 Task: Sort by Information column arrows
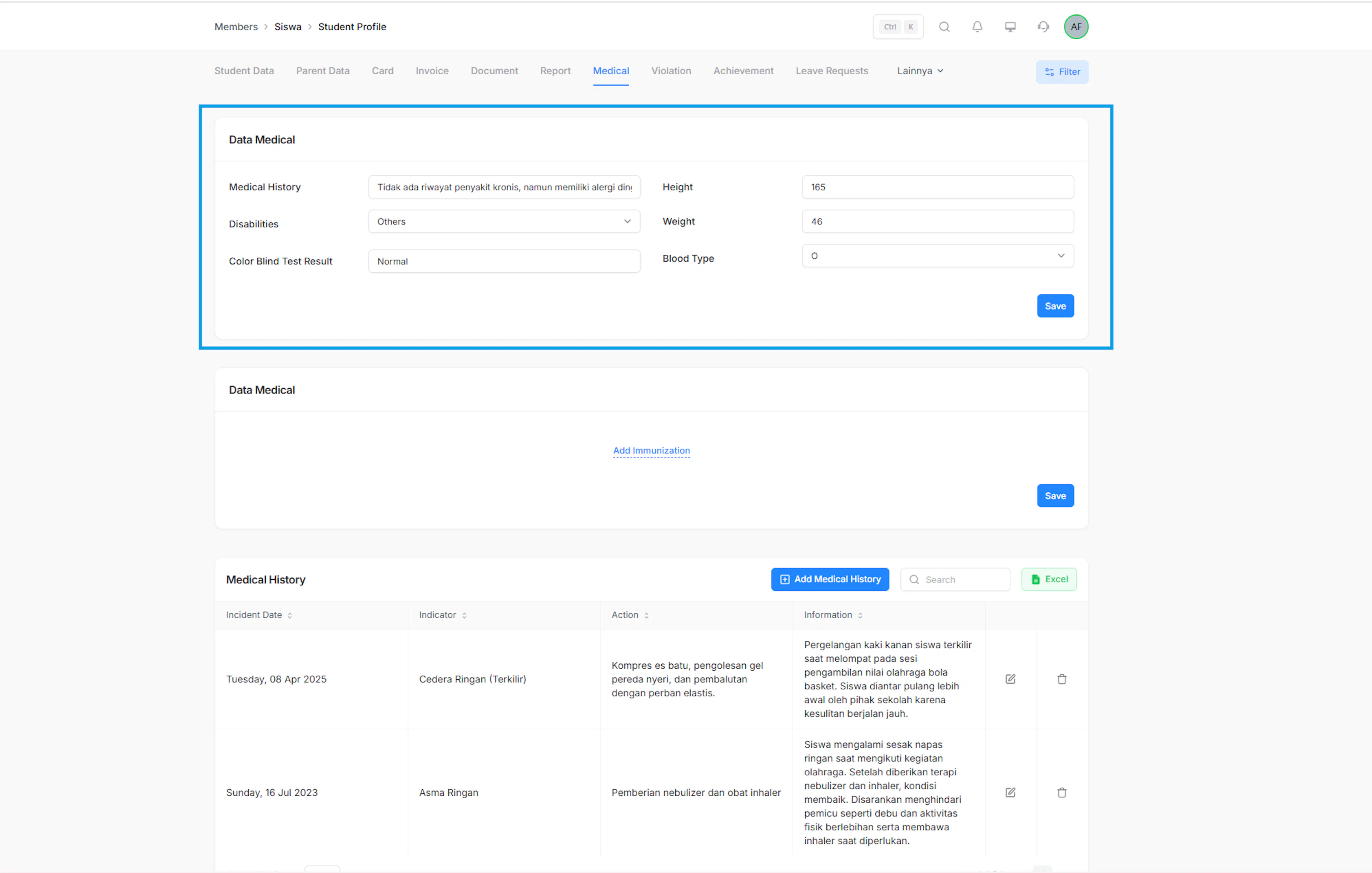coord(860,615)
